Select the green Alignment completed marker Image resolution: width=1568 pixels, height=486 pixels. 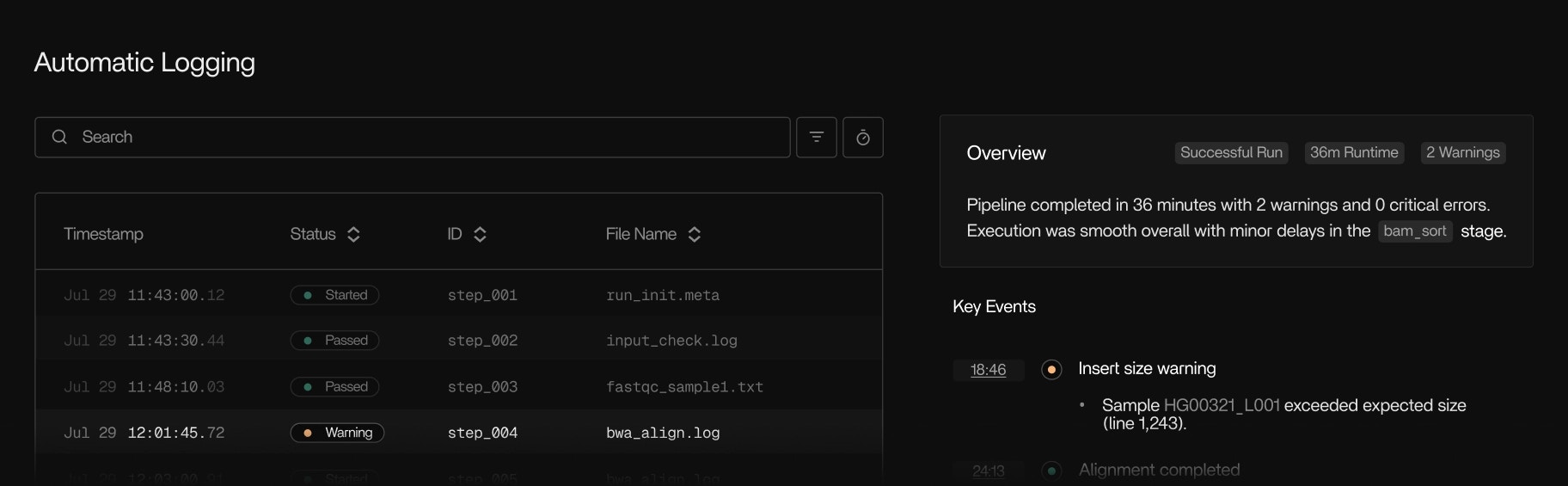pyautogui.click(x=1050, y=471)
